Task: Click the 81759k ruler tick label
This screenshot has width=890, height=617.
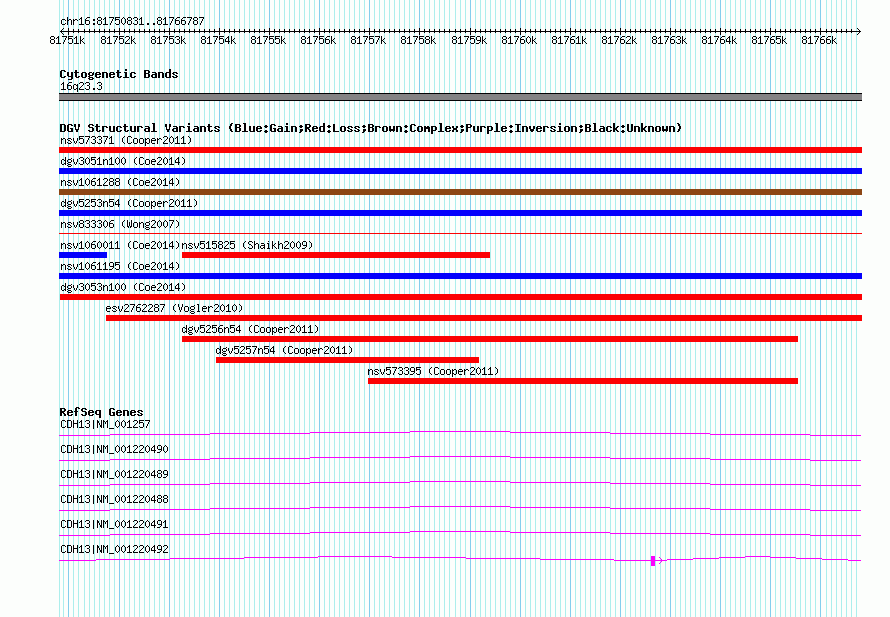Action: pyautogui.click(x=469, y=40)
